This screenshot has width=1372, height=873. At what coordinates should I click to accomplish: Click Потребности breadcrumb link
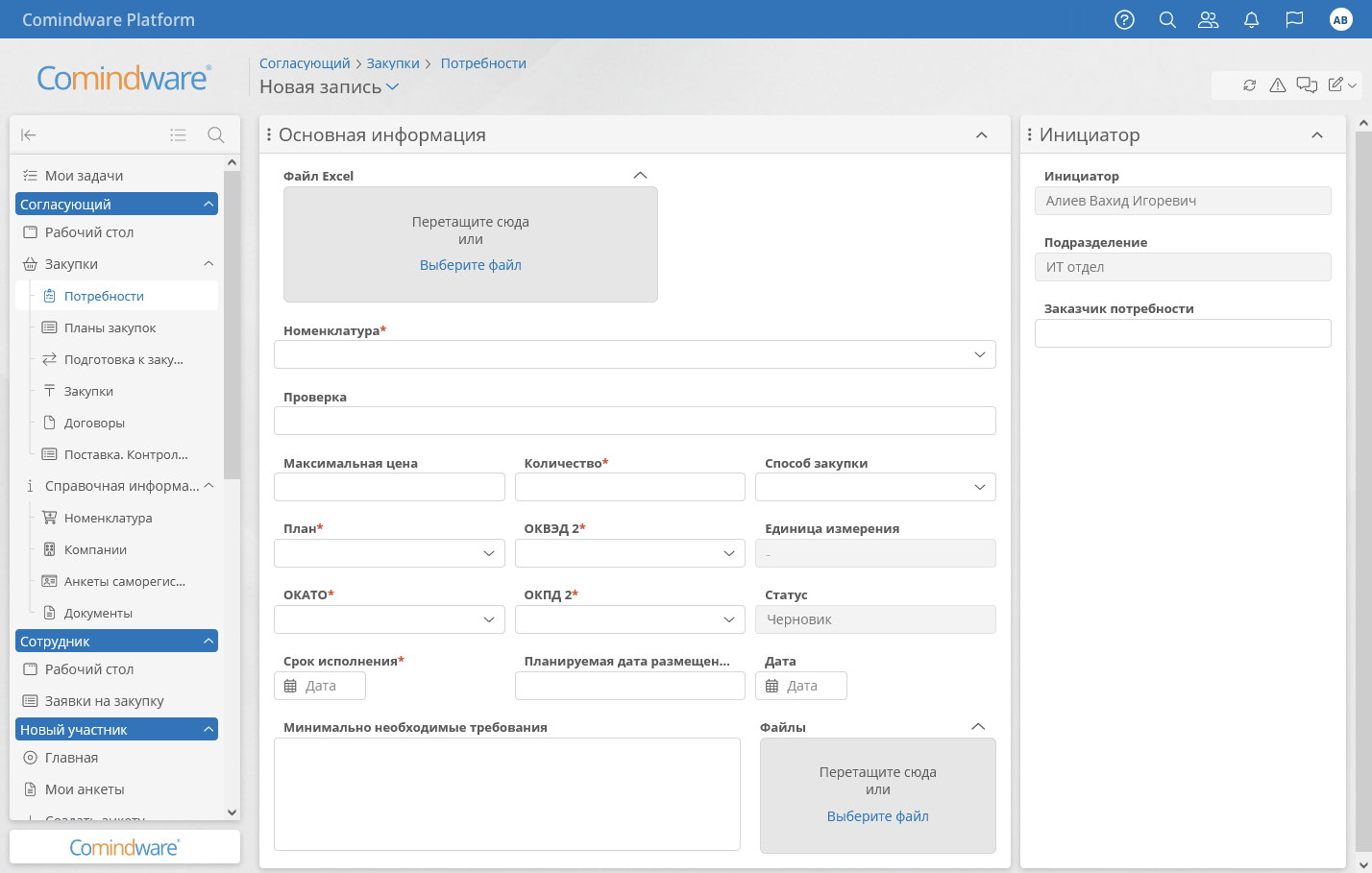(x=483, y=63)
